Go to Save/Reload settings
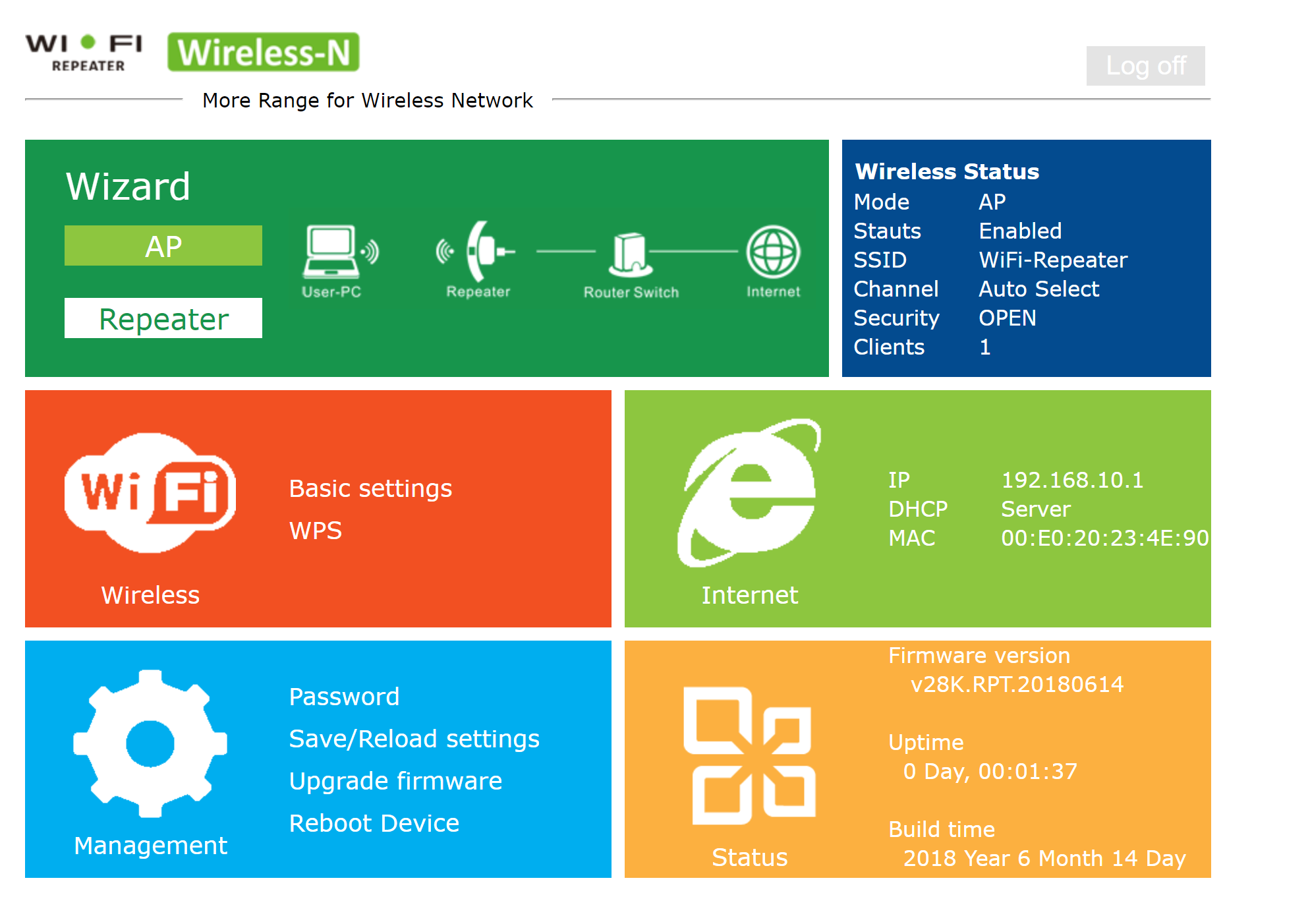1310x924 pixels. [x=414, y=739]
